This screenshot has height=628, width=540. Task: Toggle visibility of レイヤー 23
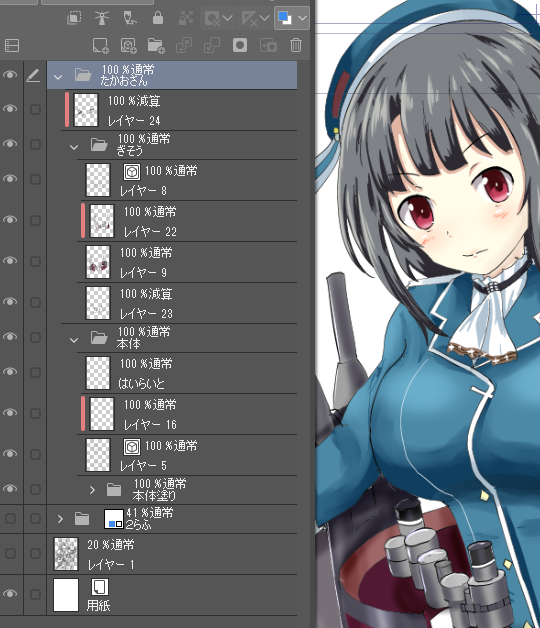pyautogui.click(x=10, y=302)
